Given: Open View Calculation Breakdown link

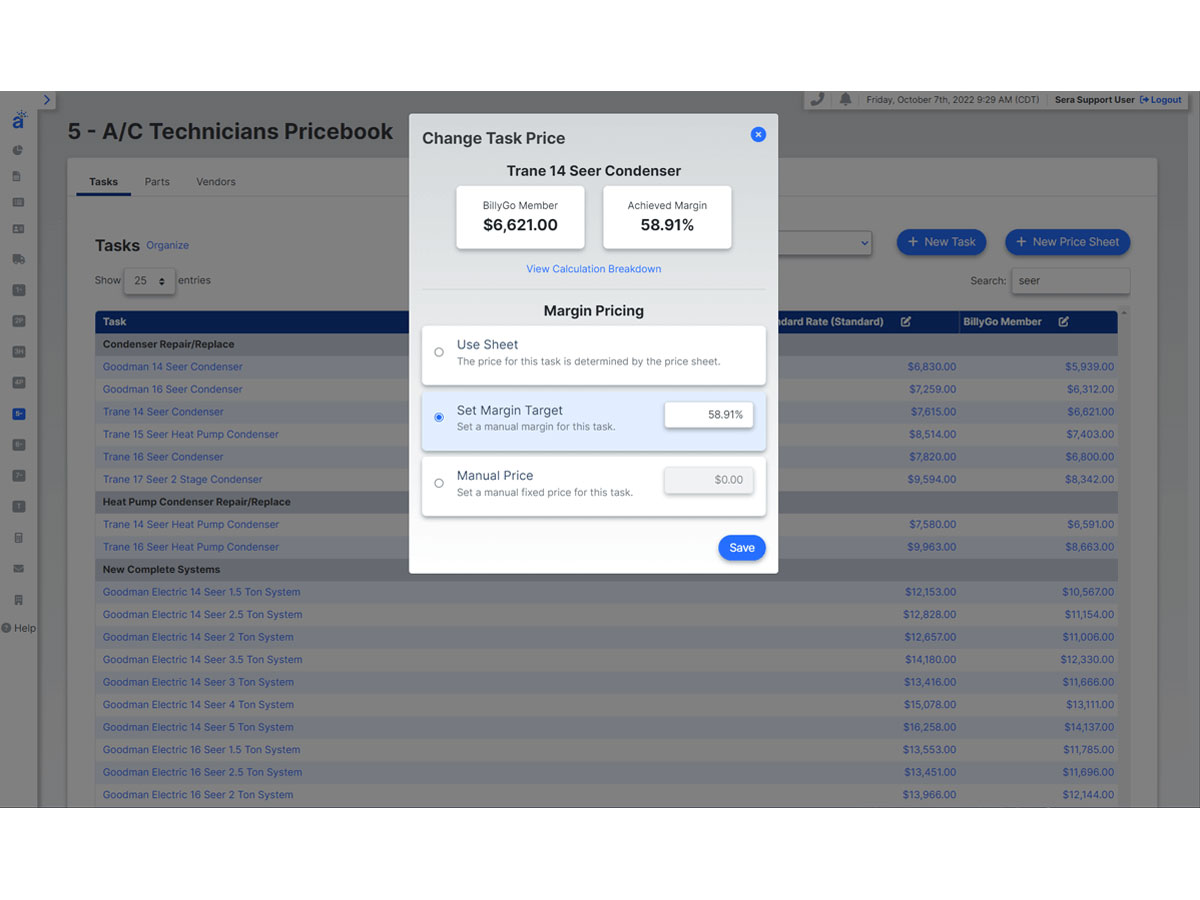Looking at the screenshot, I should click(x=593, y=269).
